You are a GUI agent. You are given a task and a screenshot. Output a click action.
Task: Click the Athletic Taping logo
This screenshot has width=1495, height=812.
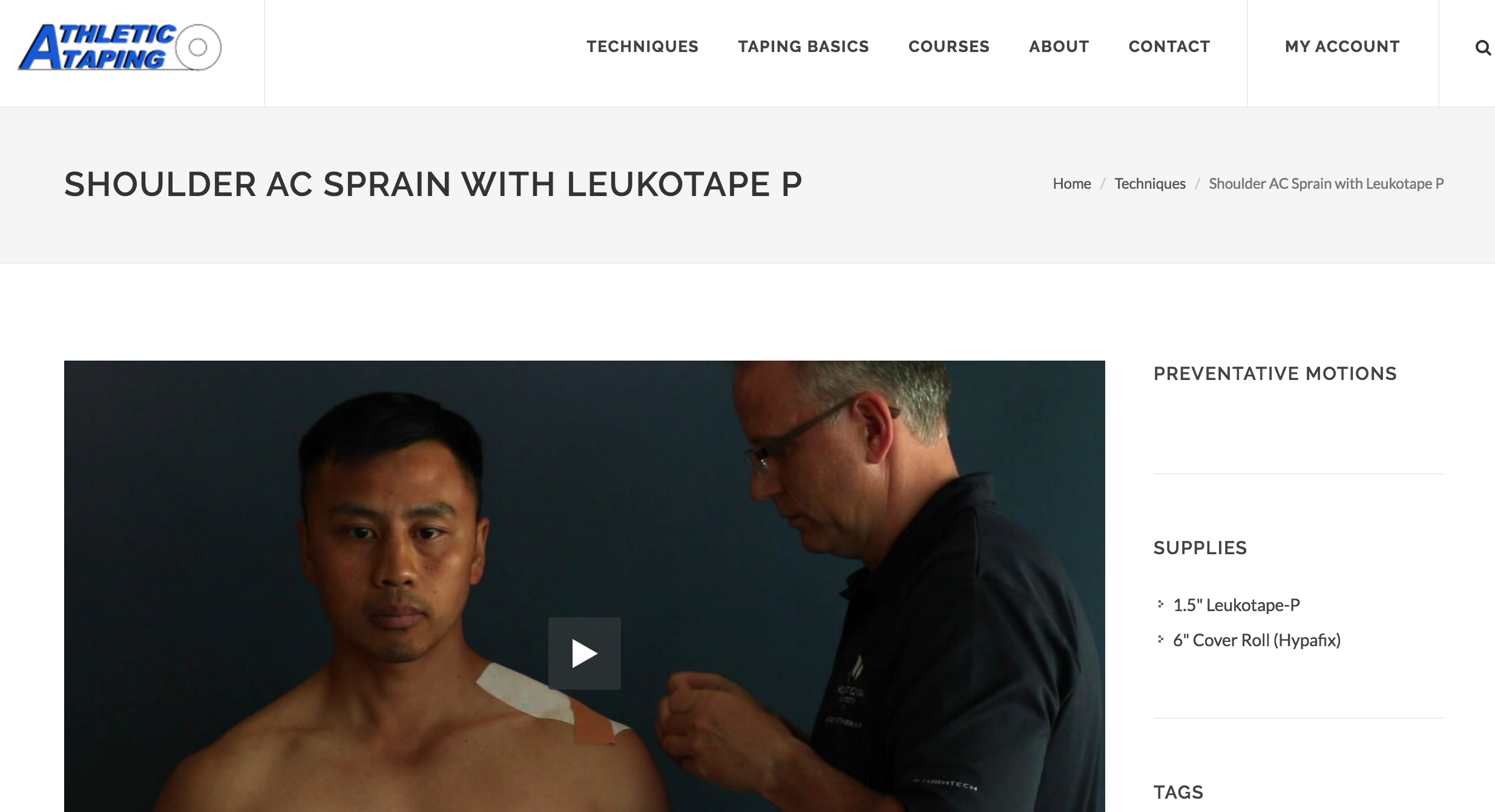[120, 47]
